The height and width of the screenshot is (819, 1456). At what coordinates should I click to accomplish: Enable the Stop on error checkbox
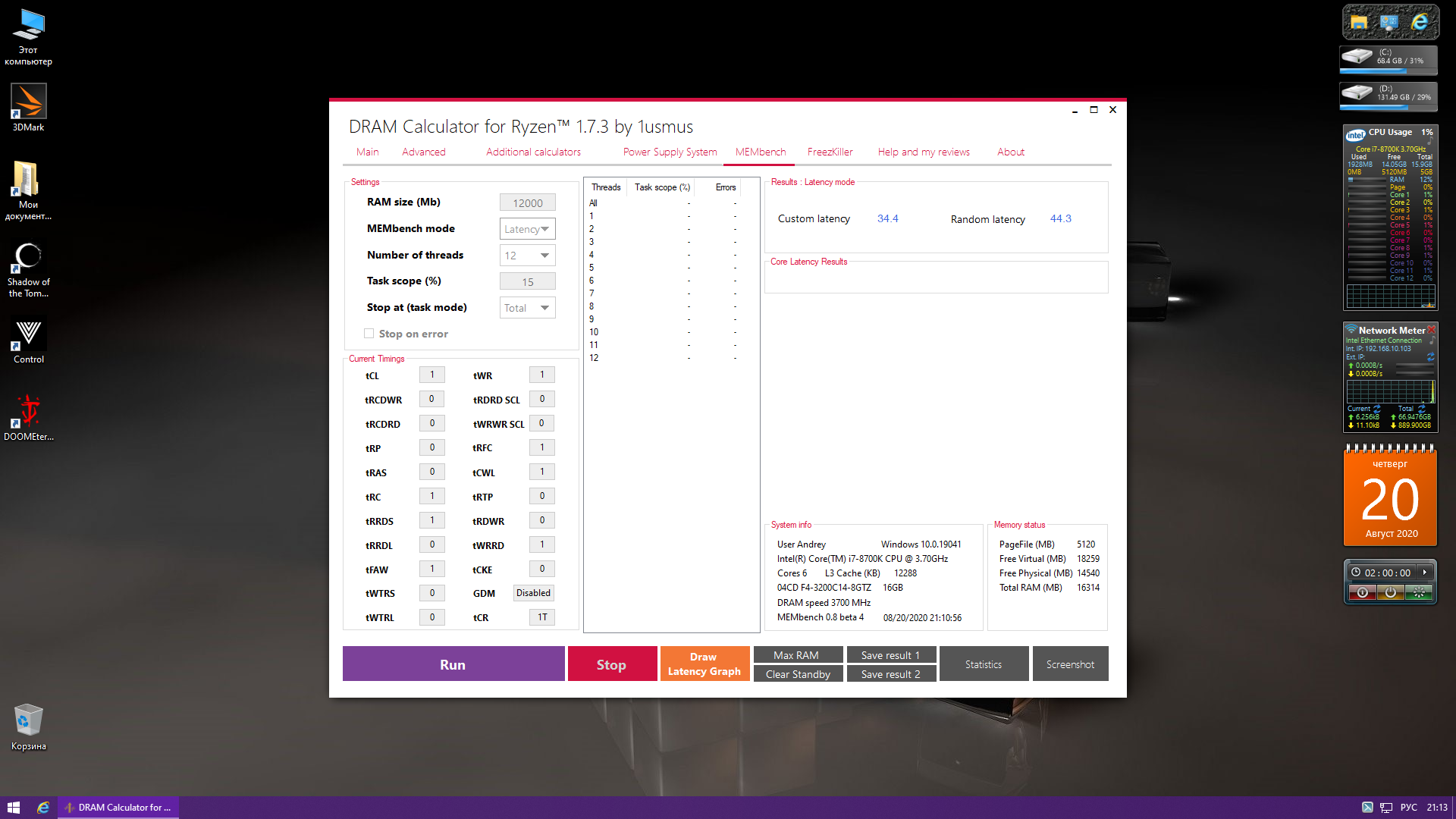point(369,334)
